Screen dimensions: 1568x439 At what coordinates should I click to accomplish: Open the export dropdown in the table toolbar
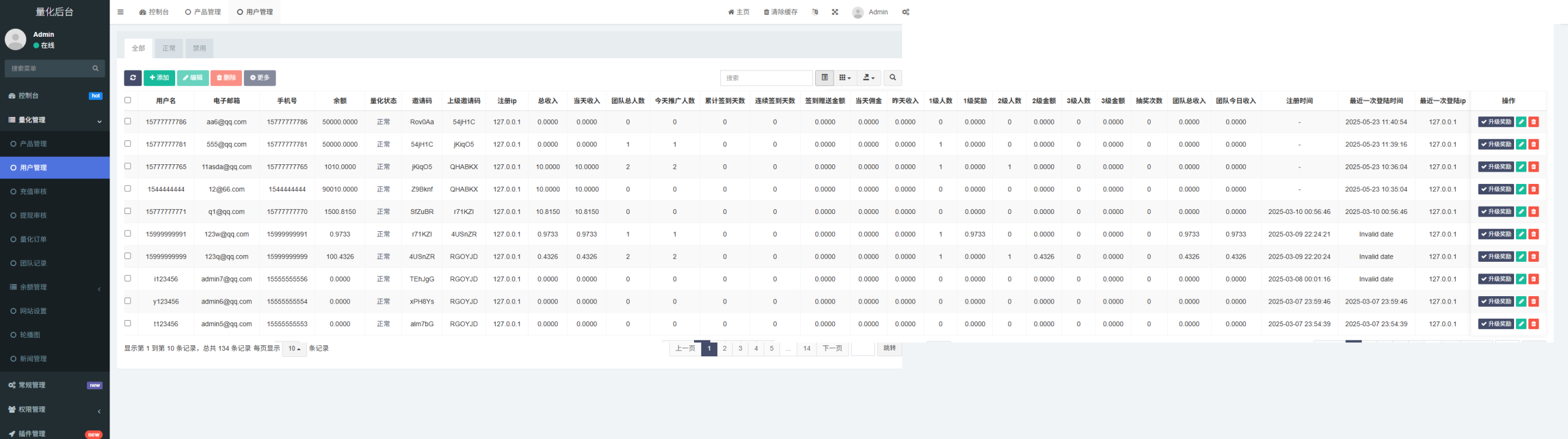[x=869, y=78]
